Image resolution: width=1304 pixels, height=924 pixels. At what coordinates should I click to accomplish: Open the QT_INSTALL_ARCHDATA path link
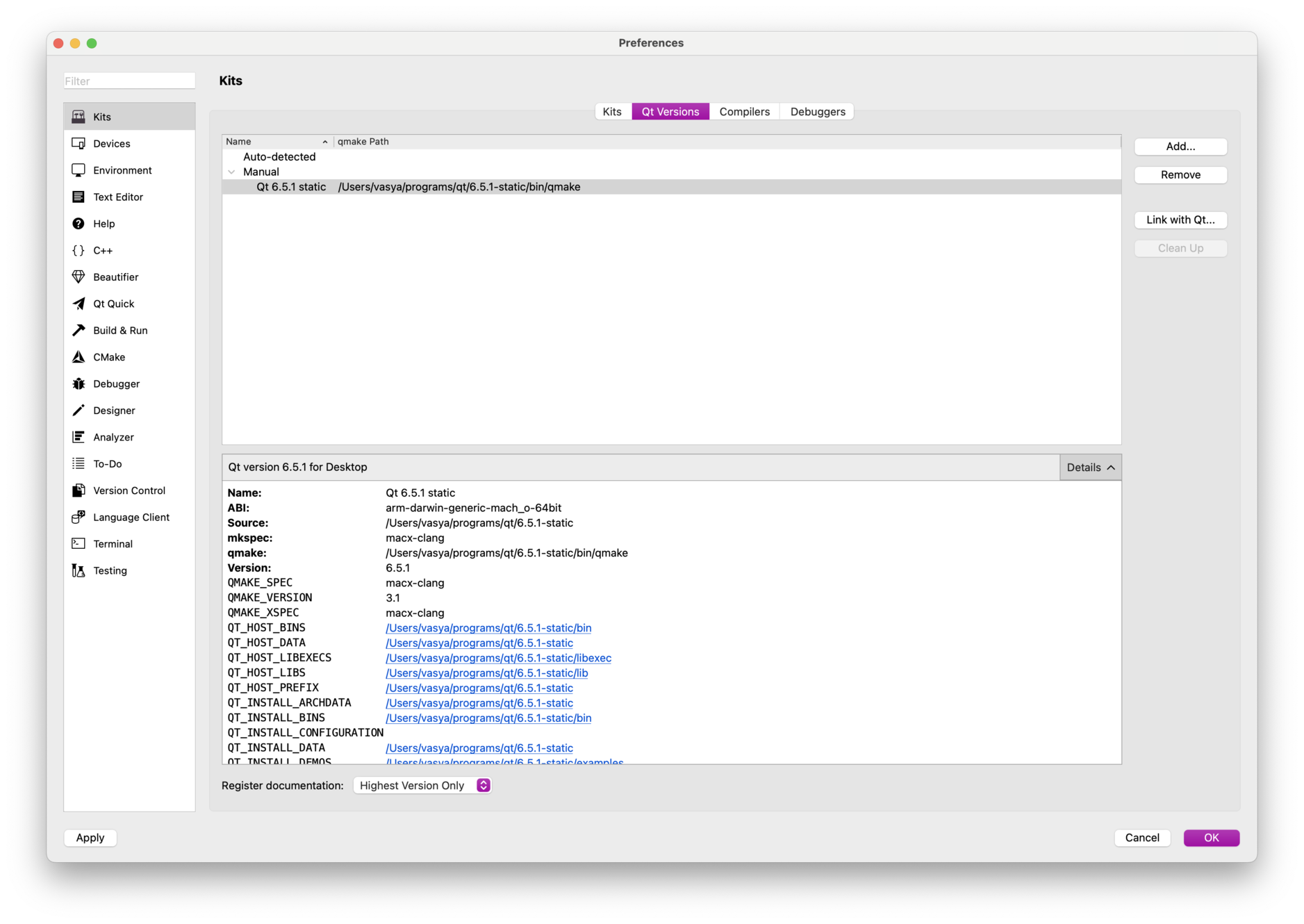coord(479,703)
